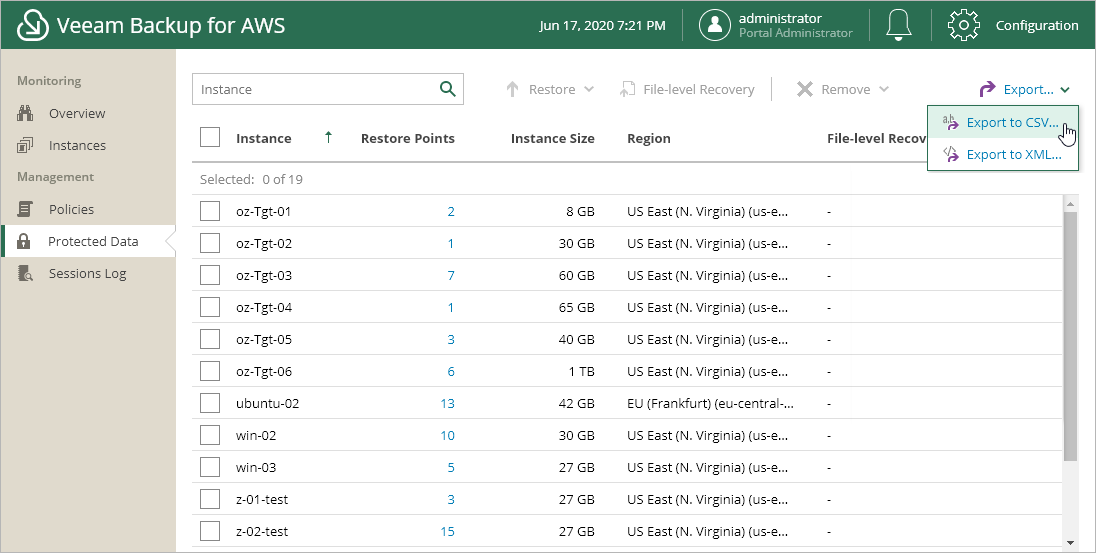Collapse the Export dropdown chevron
The height and width of the screenshot is (553, 1096).
[1065, 89]
